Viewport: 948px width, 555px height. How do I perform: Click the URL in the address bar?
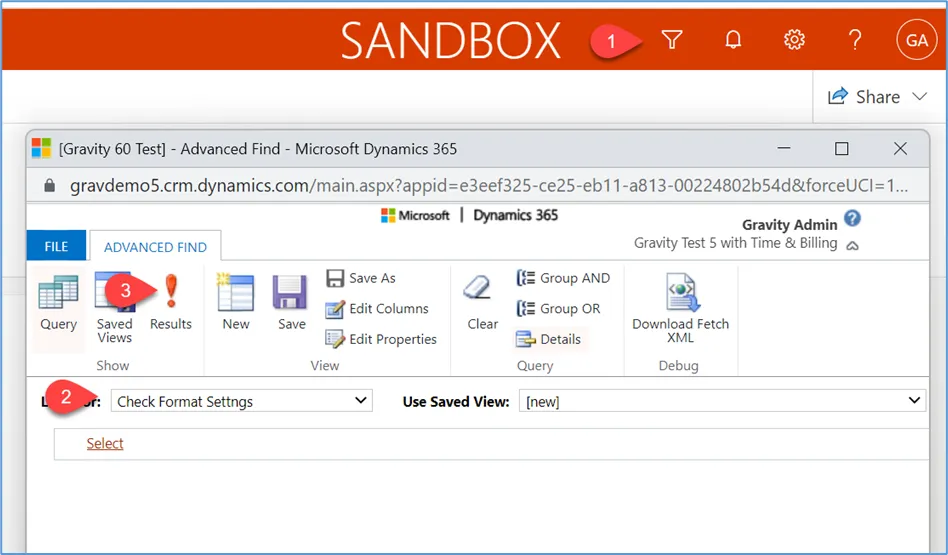(x=489, y=186)
